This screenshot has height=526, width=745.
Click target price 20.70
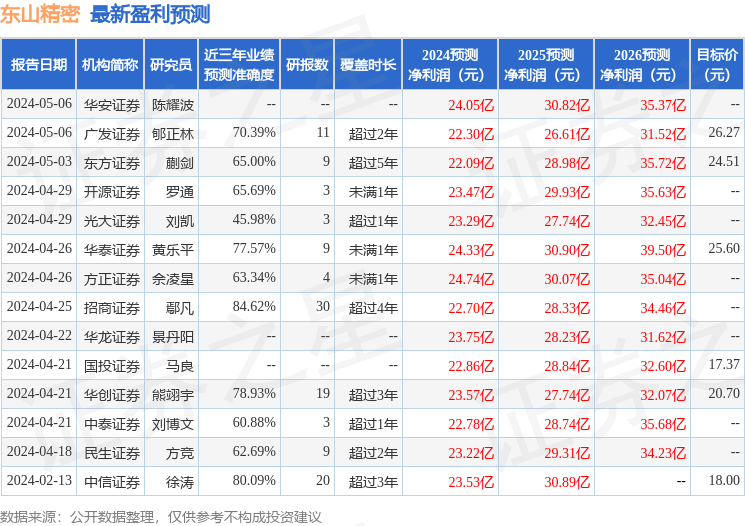pos(724,393)
